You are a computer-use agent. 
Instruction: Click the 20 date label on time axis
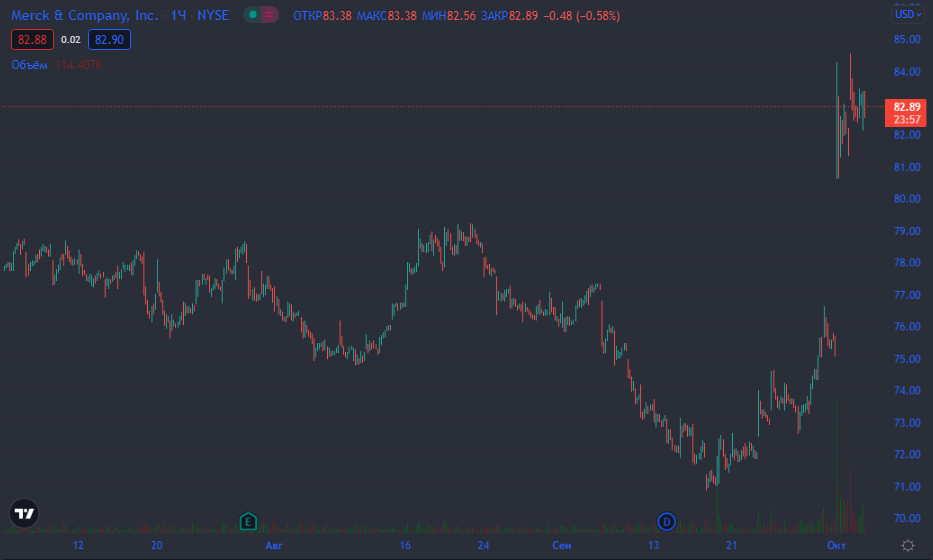point(156,545)
